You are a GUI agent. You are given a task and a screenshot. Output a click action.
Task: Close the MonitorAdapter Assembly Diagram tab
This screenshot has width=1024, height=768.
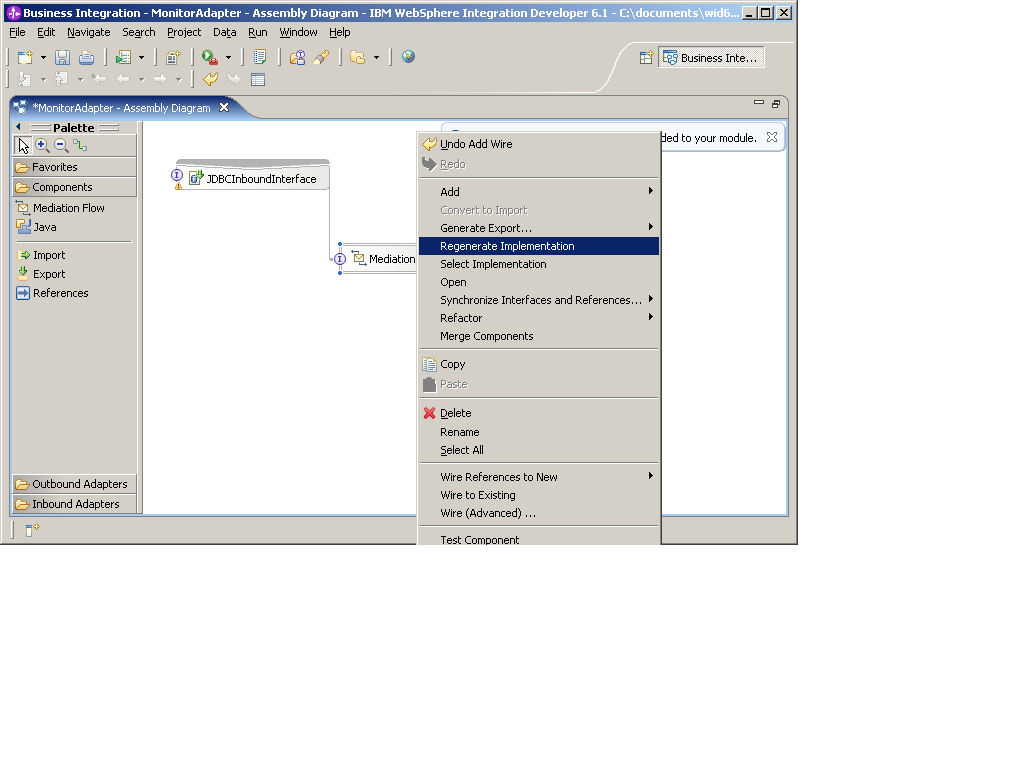[224, 107]
